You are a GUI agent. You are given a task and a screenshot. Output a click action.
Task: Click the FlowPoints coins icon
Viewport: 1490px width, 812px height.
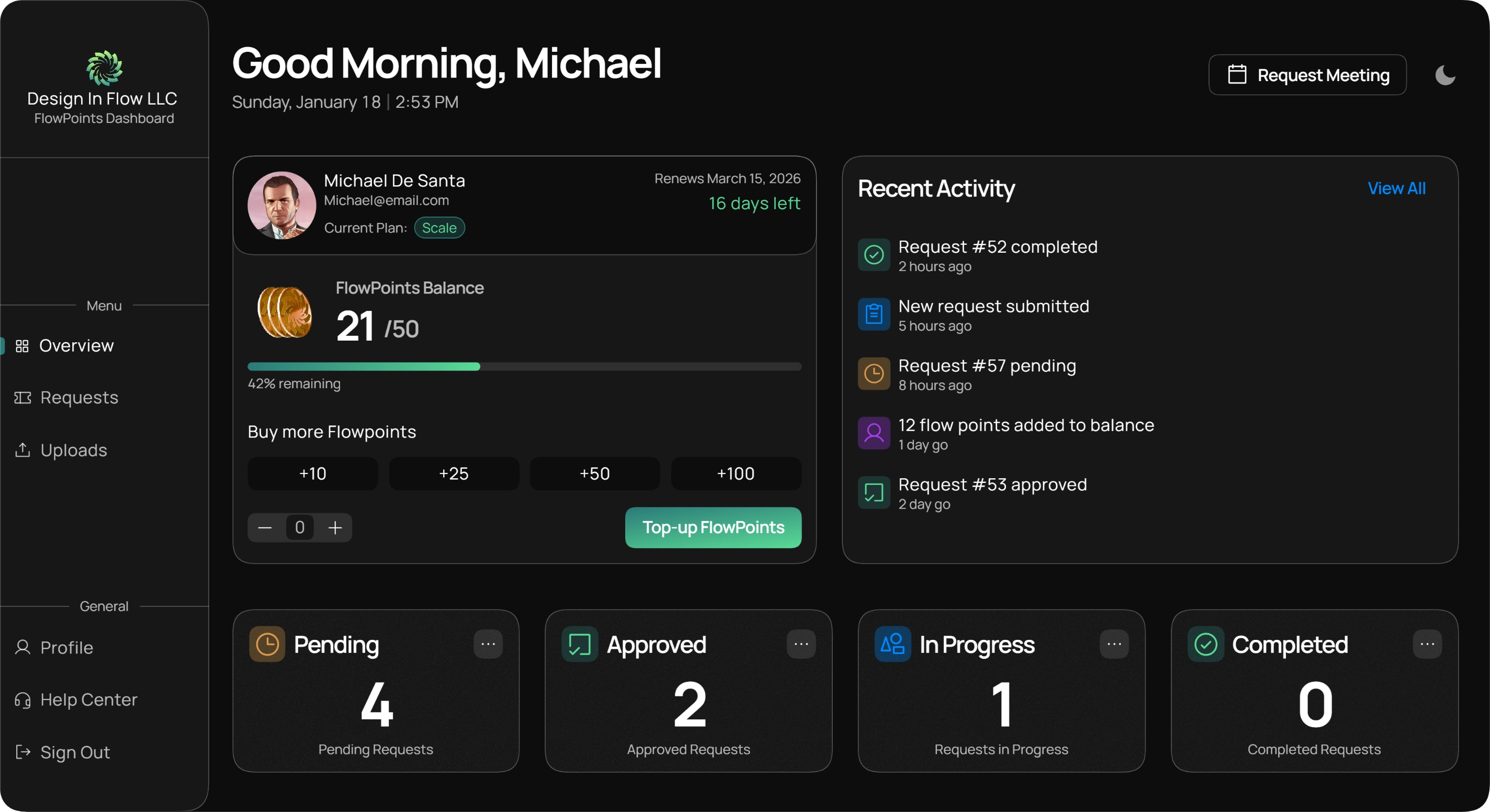pos(285,312)
